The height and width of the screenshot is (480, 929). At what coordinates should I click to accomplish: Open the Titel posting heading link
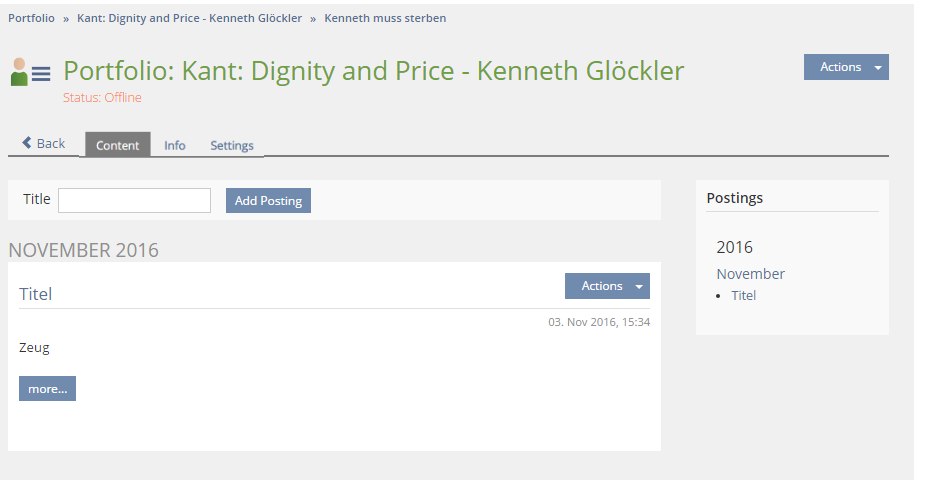pyautogui.click(x=35, y=294)
